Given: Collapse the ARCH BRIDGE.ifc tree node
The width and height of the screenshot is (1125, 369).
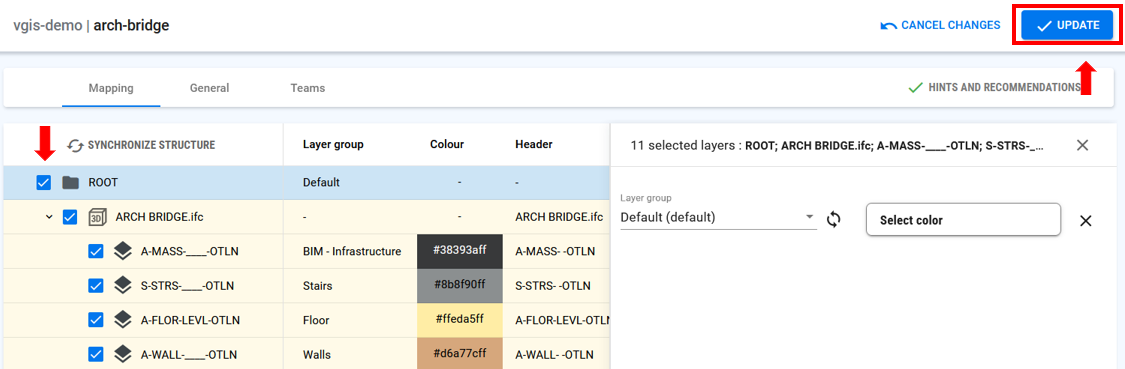Looking at the screenshot, I should (49, 217).
